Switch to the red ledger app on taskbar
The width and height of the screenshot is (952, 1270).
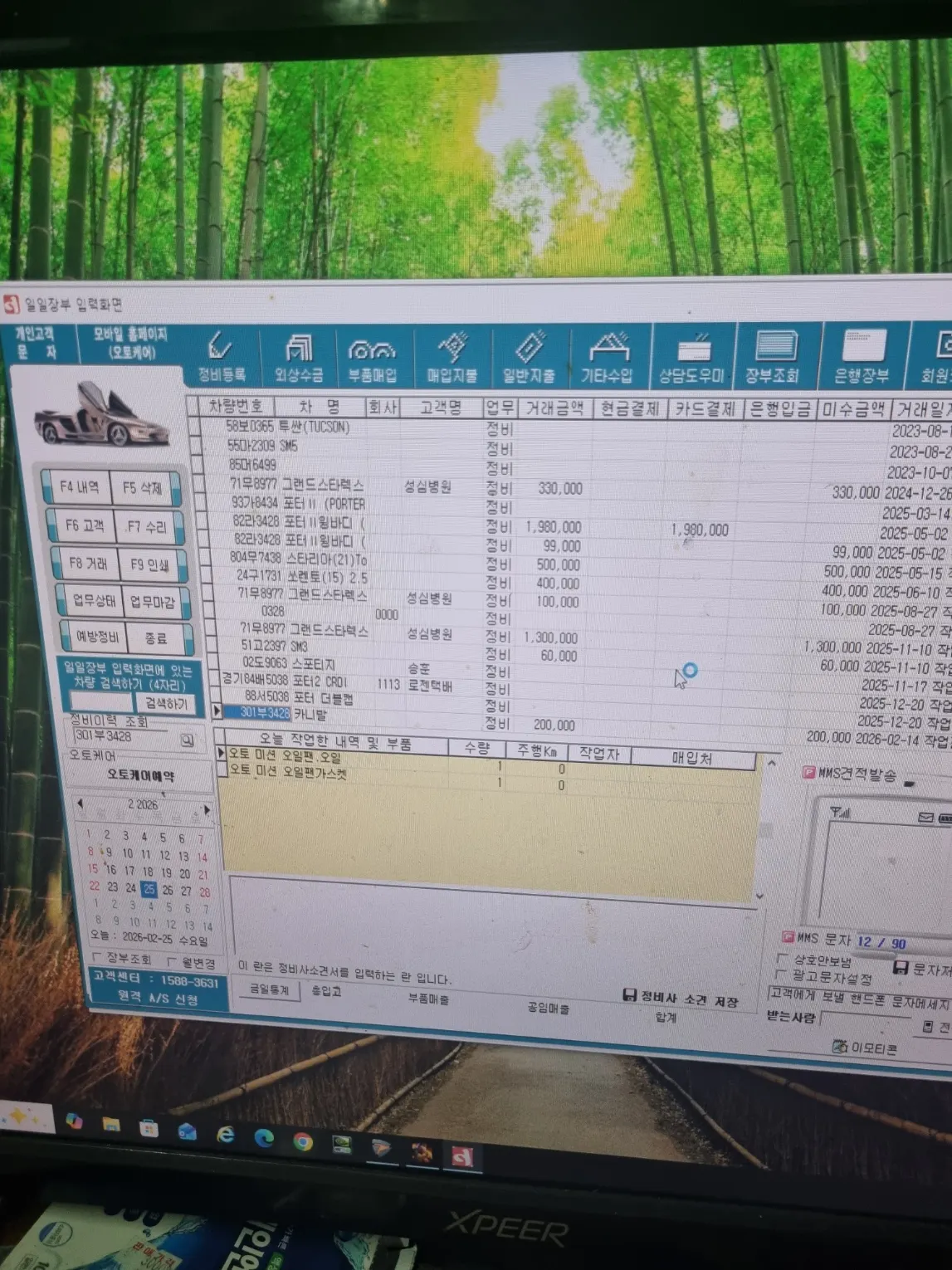tap(462, 1155)
